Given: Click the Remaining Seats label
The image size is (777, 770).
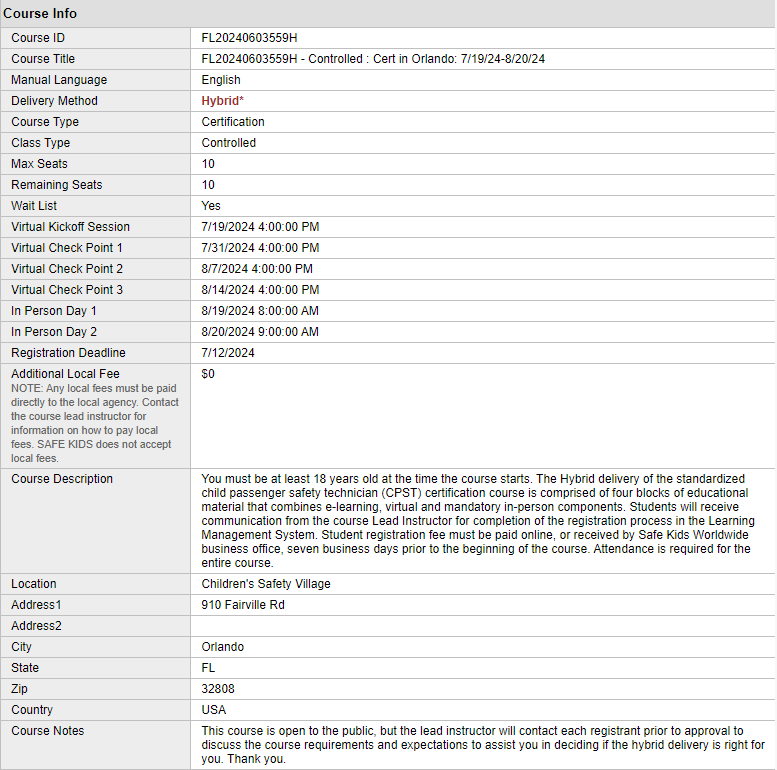Looking at the screenshot, I should pos(56,185).
